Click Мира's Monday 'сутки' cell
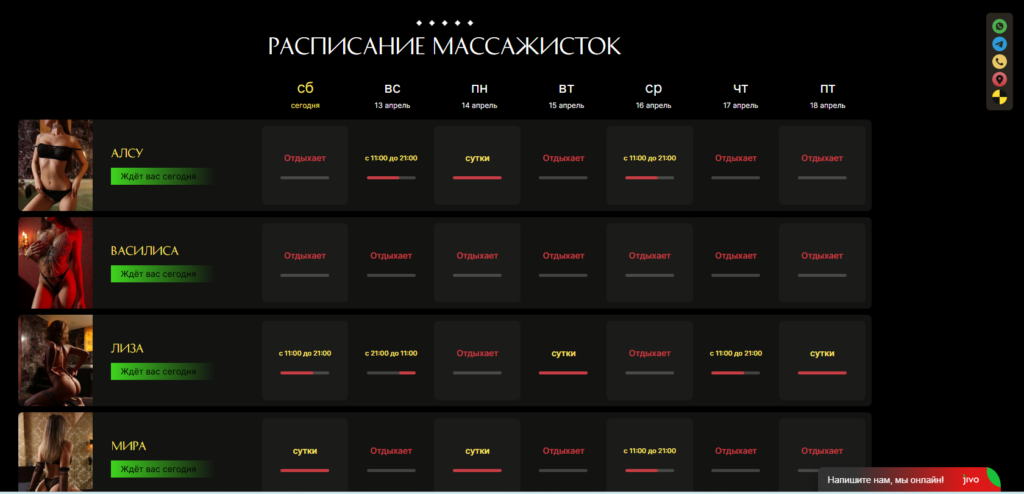This screenshot has height=494, width=1024. coord(477,455)
